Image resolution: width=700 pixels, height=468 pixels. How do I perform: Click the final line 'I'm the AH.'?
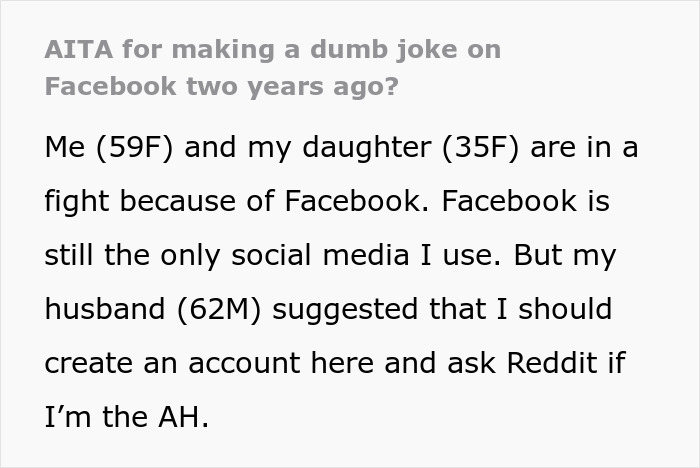click(126, 416)
